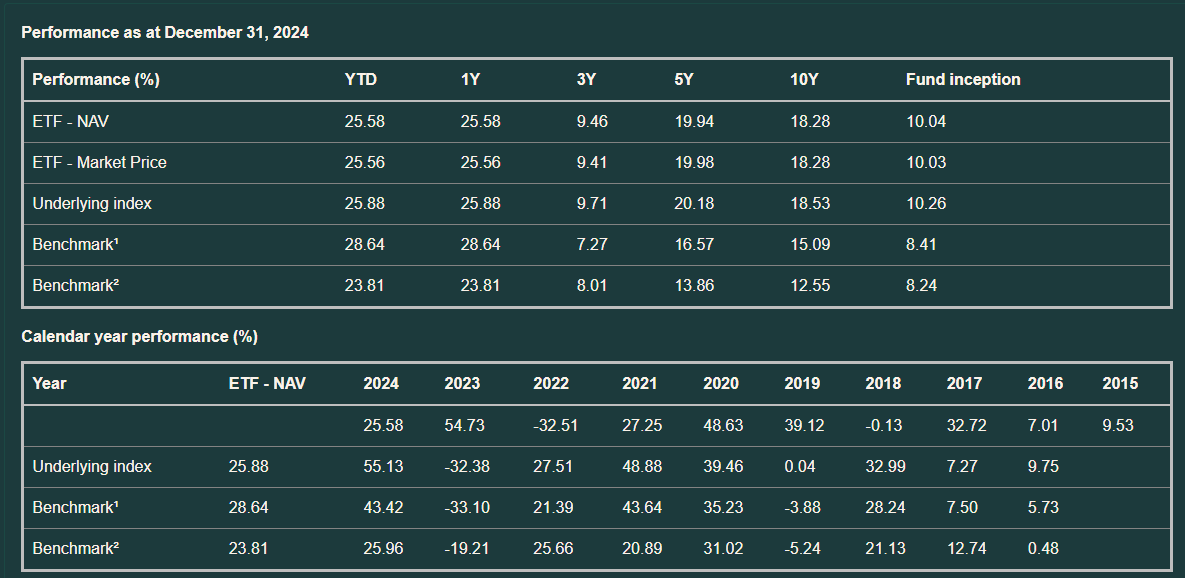Click the calendar value 54.73
Image resolution: width=1185 pixels, height=578 pixels.
(464, 425)
